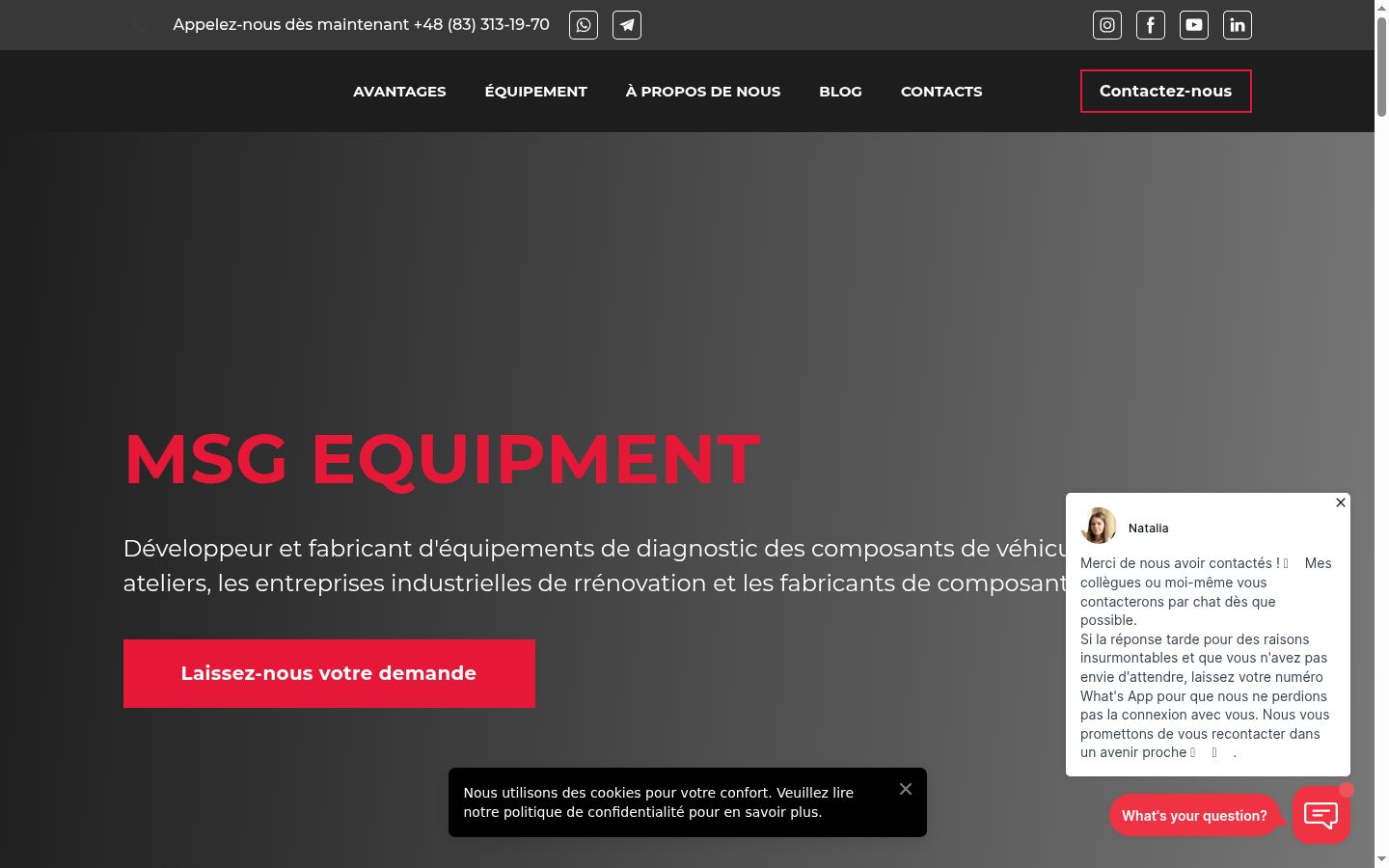Click Natalia's avatar in the chat popup
This screenshot has height=868, width=1389.
[x=1099, y=526]
